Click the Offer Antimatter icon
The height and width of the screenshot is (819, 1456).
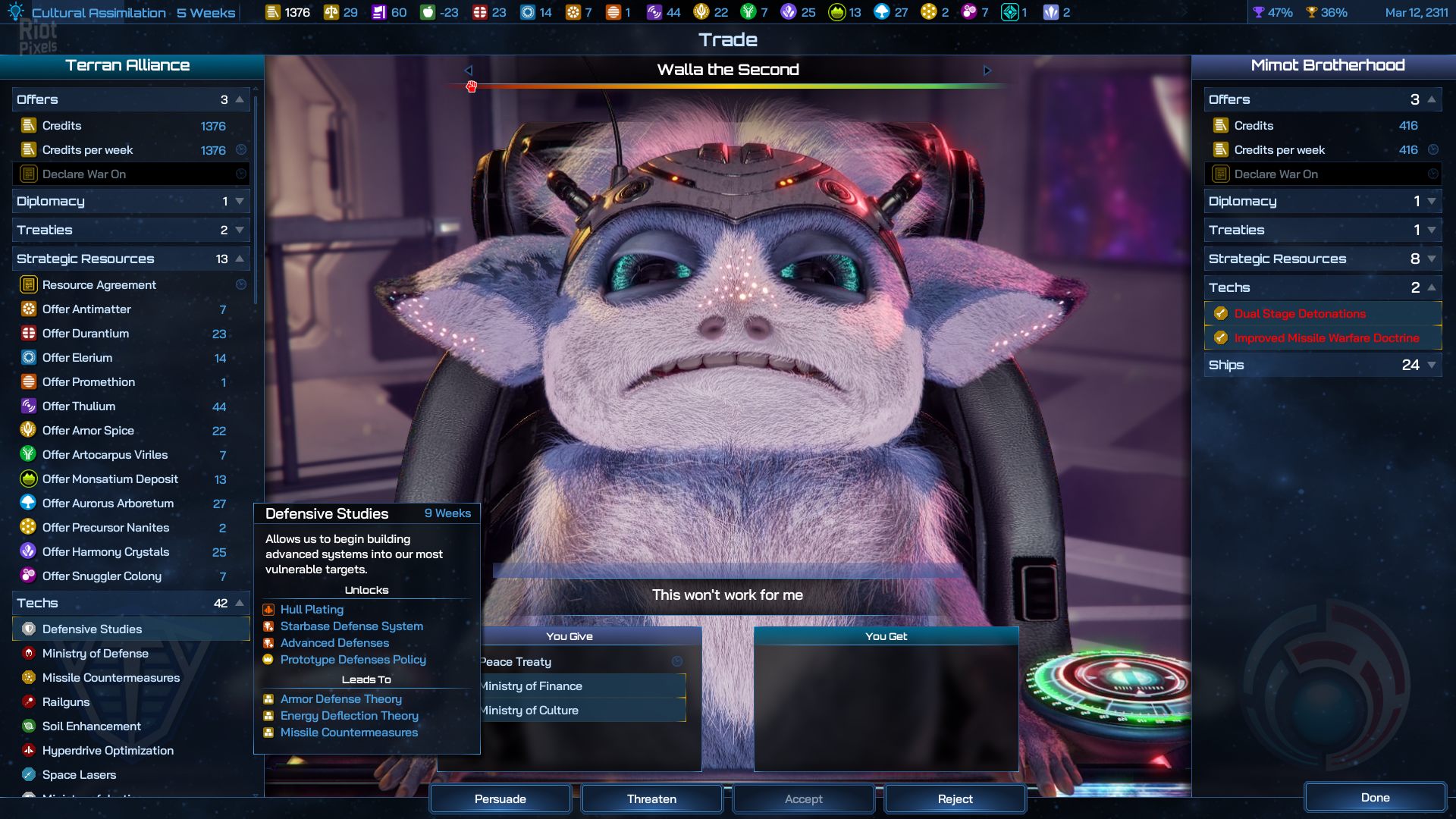point(28,309)
